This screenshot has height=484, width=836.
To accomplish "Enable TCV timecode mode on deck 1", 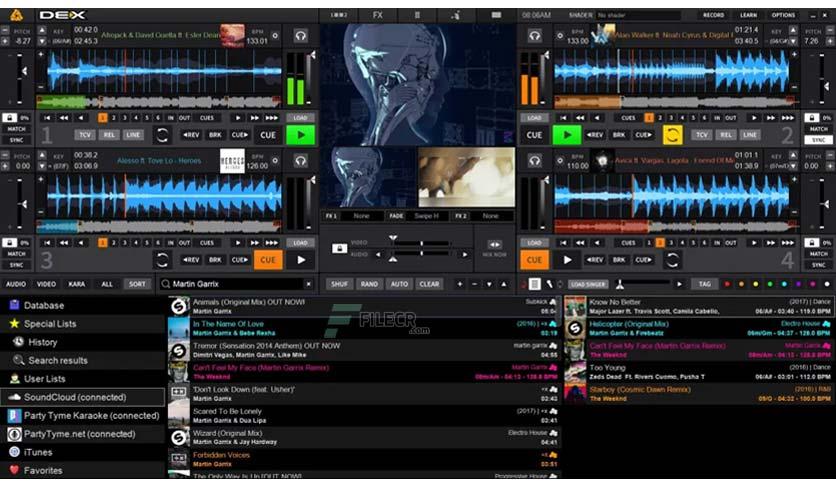I will (x=85, y=135).
